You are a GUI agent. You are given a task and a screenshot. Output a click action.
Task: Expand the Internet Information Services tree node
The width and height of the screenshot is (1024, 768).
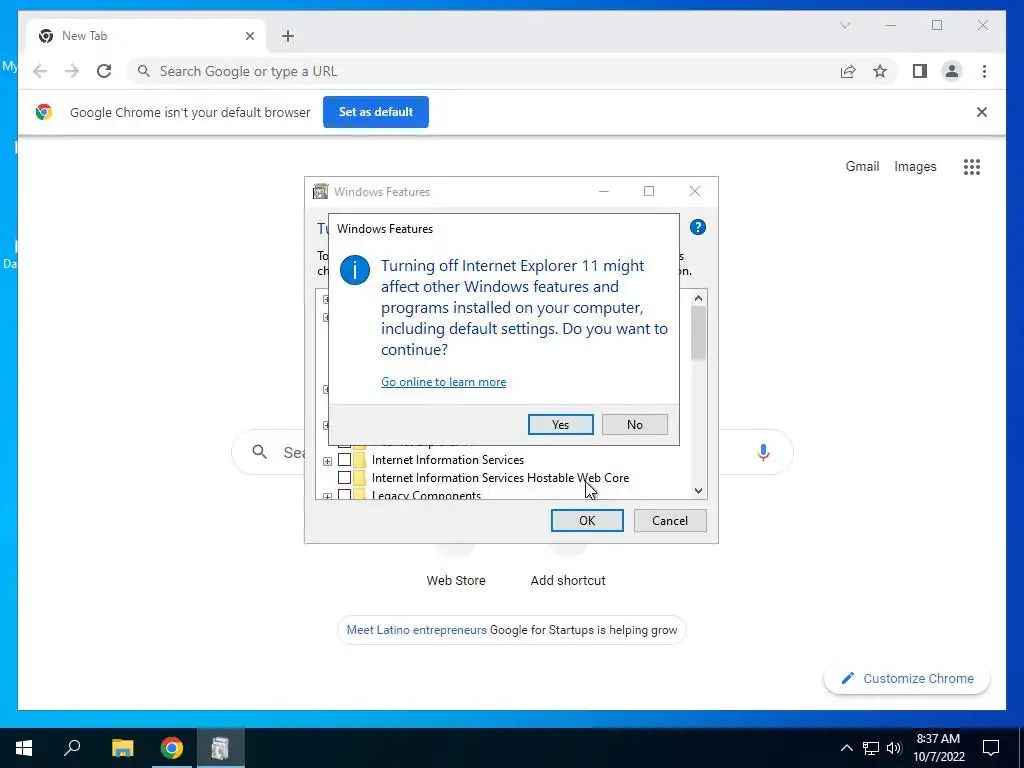pos(327,461)
